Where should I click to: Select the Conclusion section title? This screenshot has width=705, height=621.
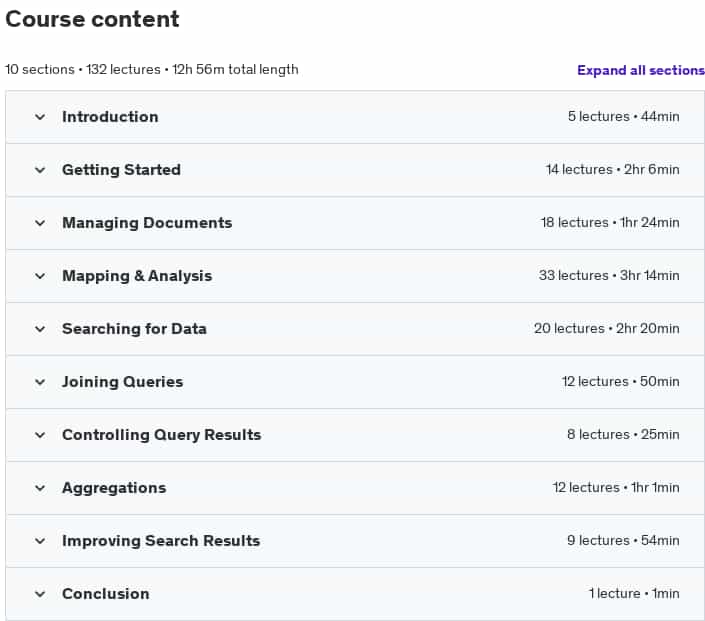(106, 594)
